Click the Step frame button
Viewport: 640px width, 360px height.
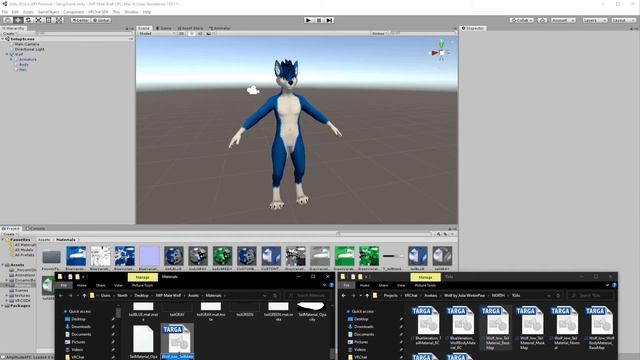(329, 20)
